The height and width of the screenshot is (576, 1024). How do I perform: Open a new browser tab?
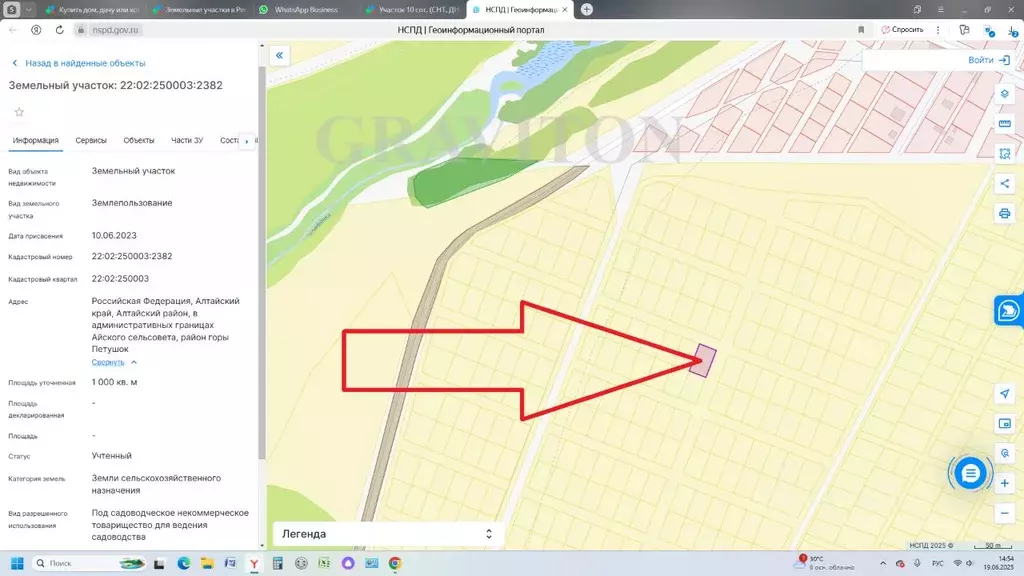click(x=586, y=9)
